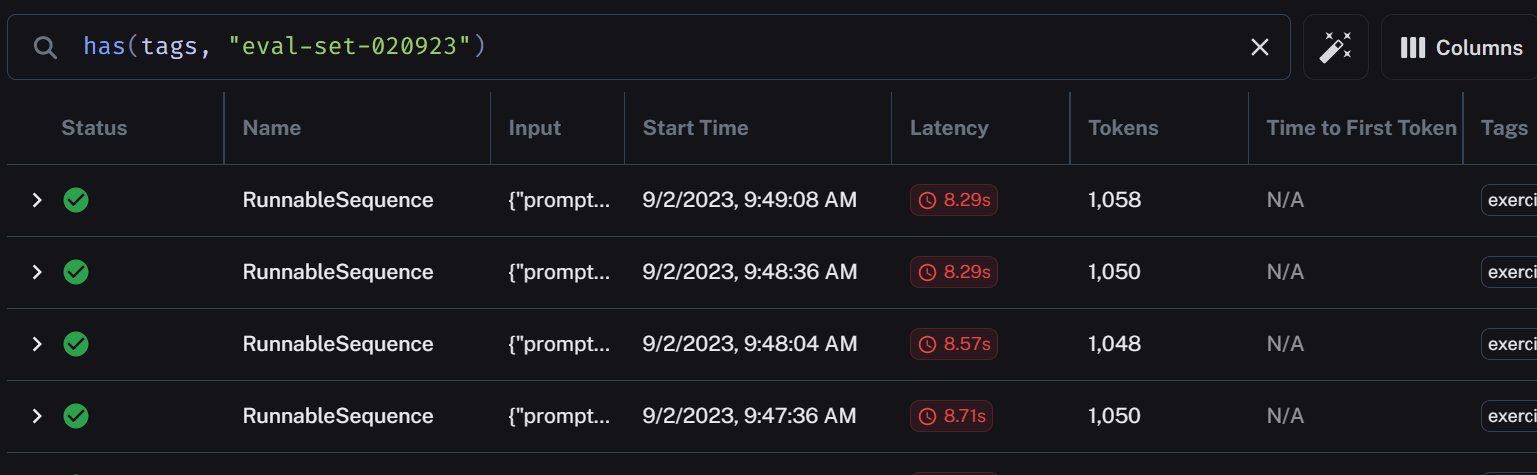Expand the run started at 9:48:04 AM

tap(37, 344)
